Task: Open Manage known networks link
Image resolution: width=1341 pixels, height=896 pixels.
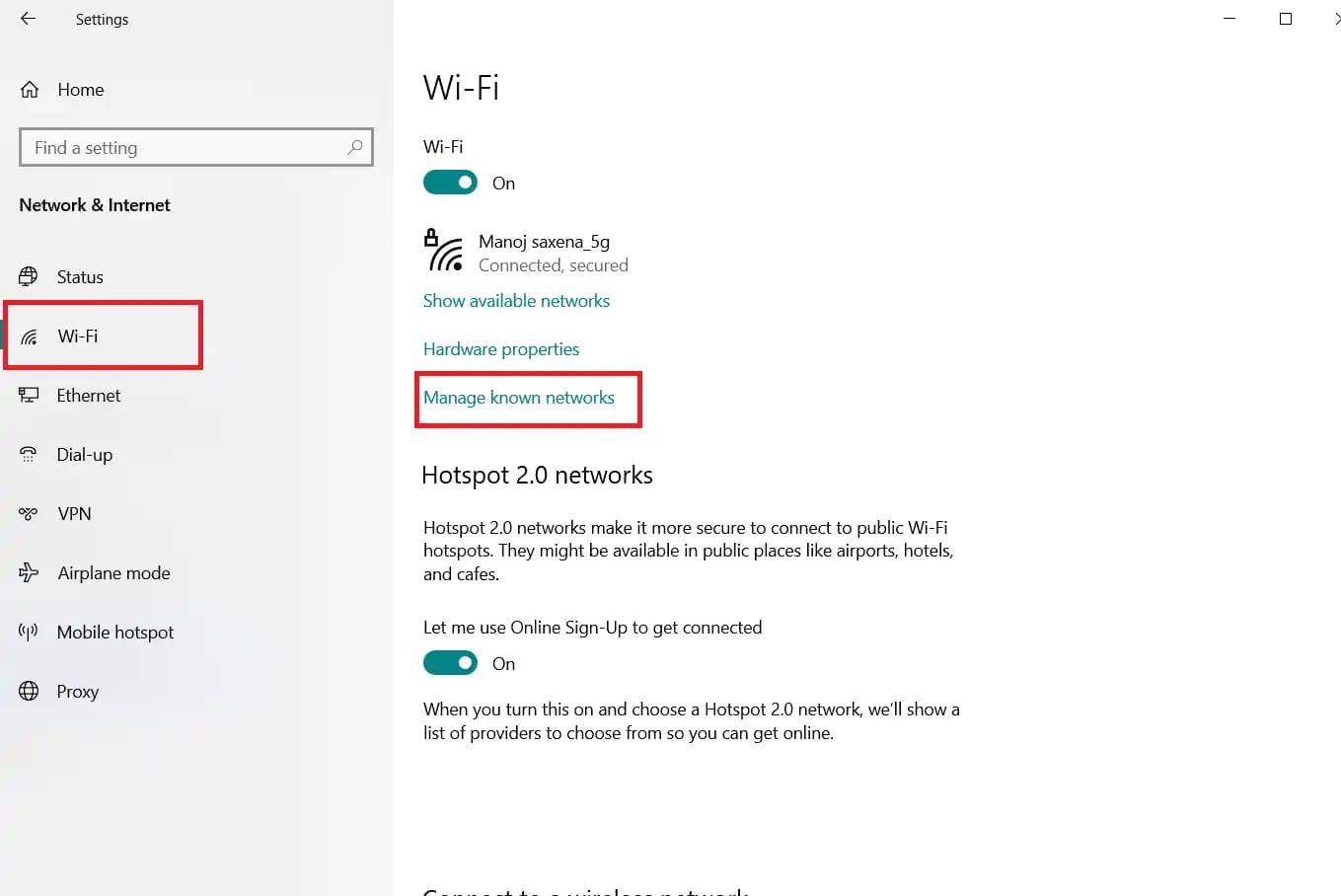Action: pos(519,398)
